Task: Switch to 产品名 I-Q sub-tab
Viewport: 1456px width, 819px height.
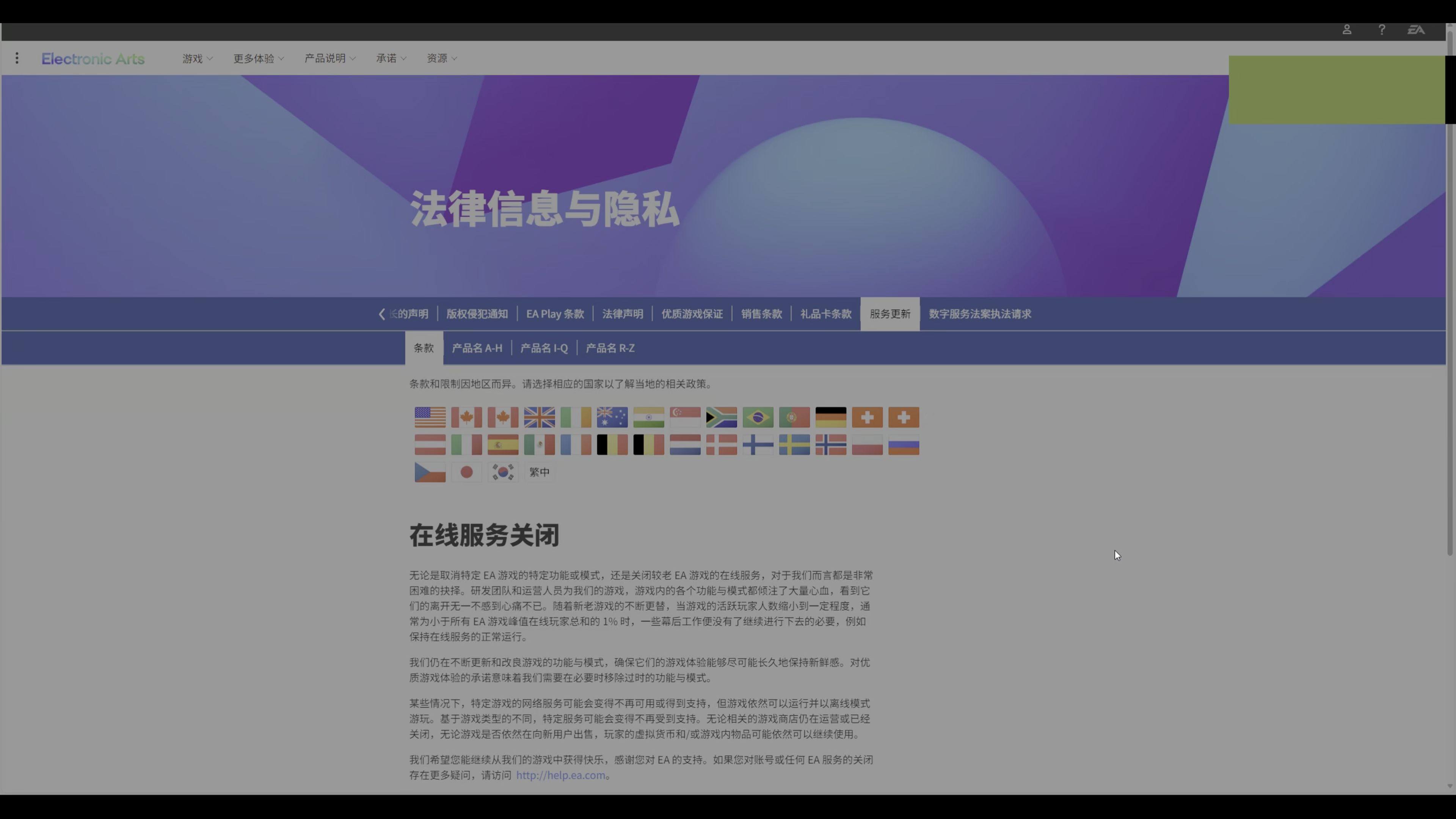Action: pyautogui.click(x=544, y=348)
